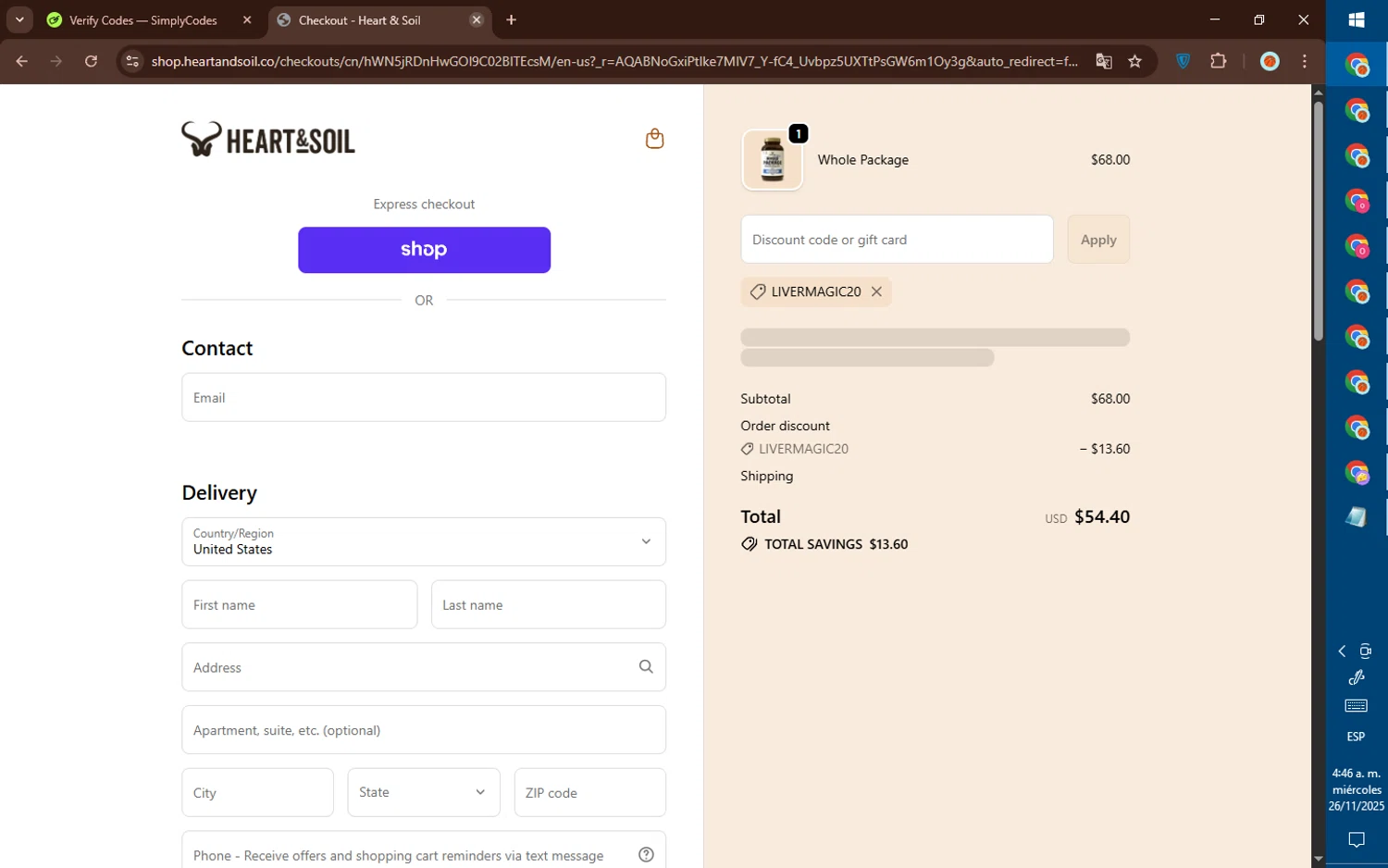Reload the checkout page
This screenshot has width=1388, height=868.
[x=91, y=61]
